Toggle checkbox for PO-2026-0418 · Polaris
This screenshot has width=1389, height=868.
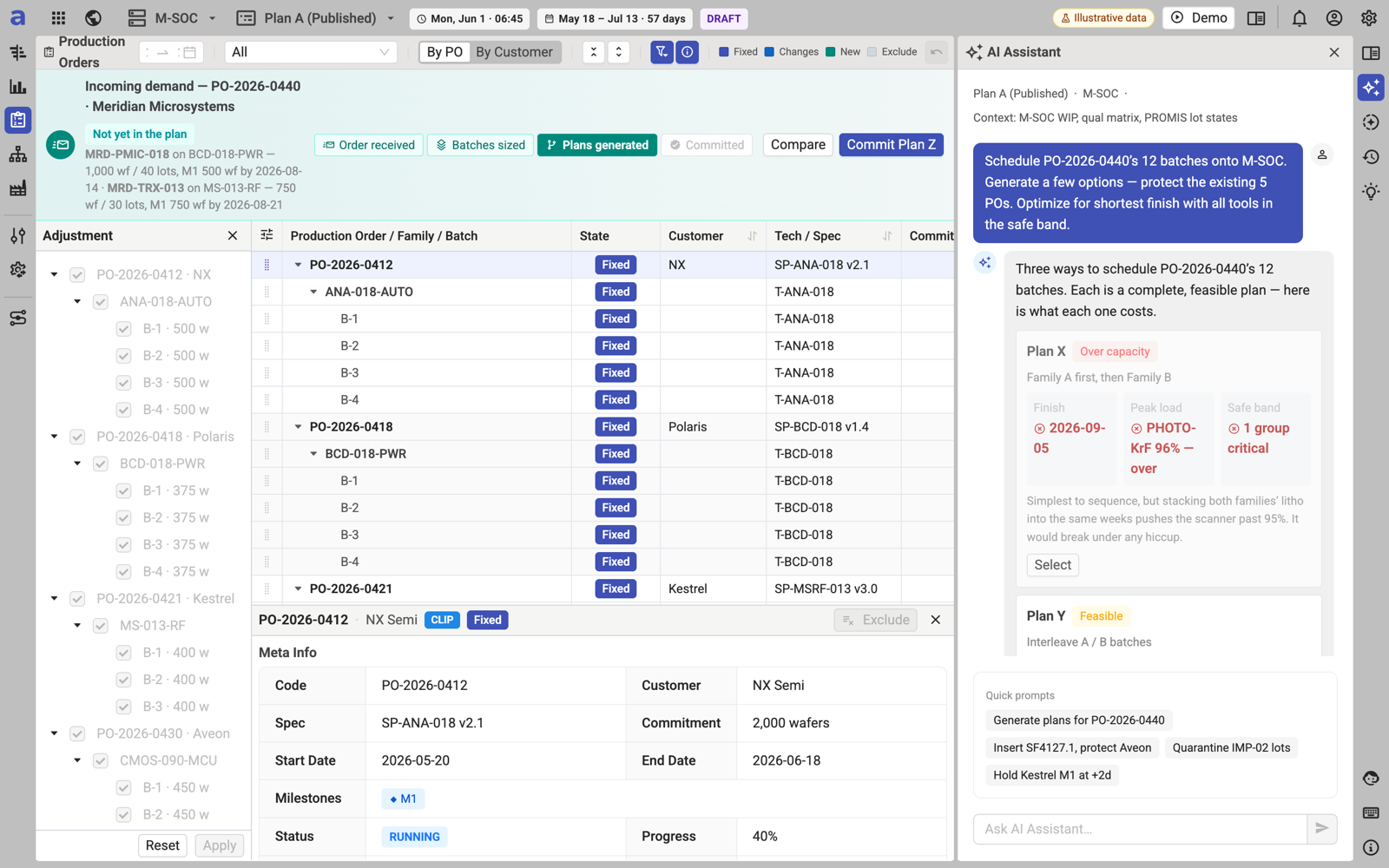pos(77,437)
